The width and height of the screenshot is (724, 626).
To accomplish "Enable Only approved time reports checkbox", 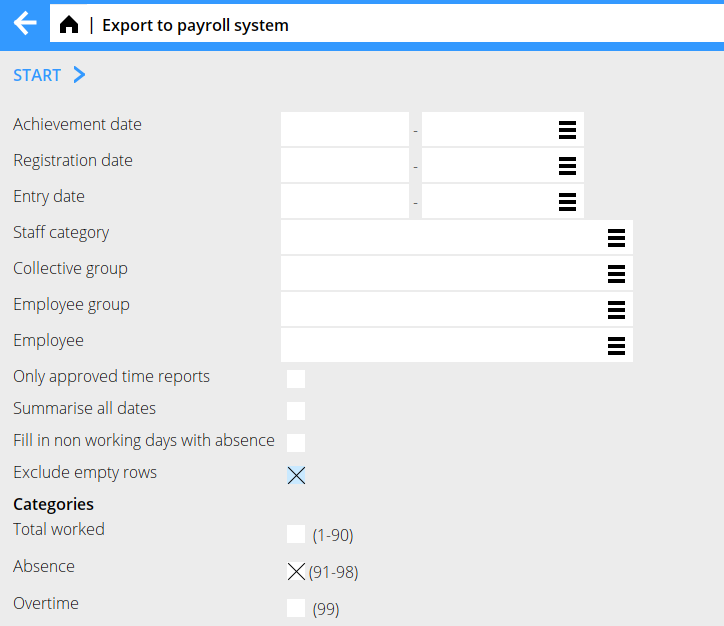I will 296,379.
